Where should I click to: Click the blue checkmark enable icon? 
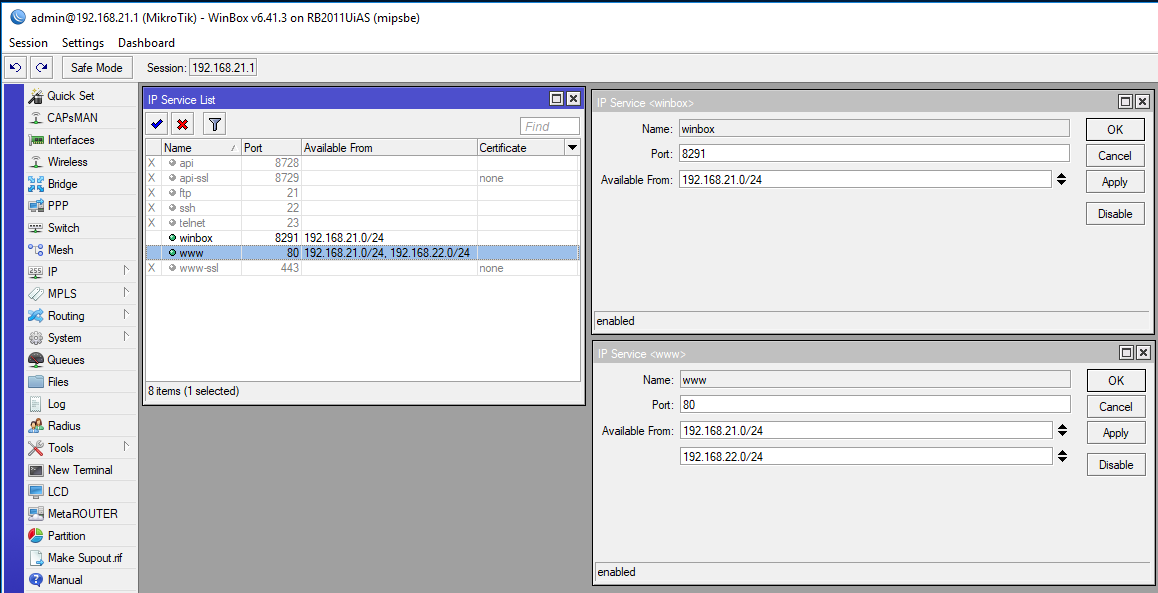pos(157,124)
